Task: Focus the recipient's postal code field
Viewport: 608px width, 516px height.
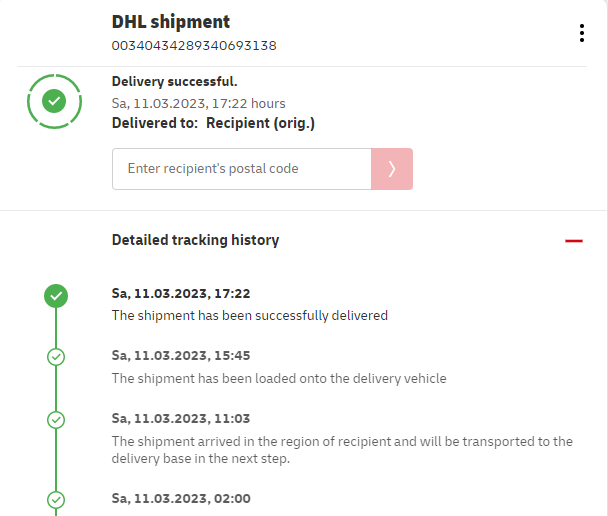Action: (x=241, y=169)
